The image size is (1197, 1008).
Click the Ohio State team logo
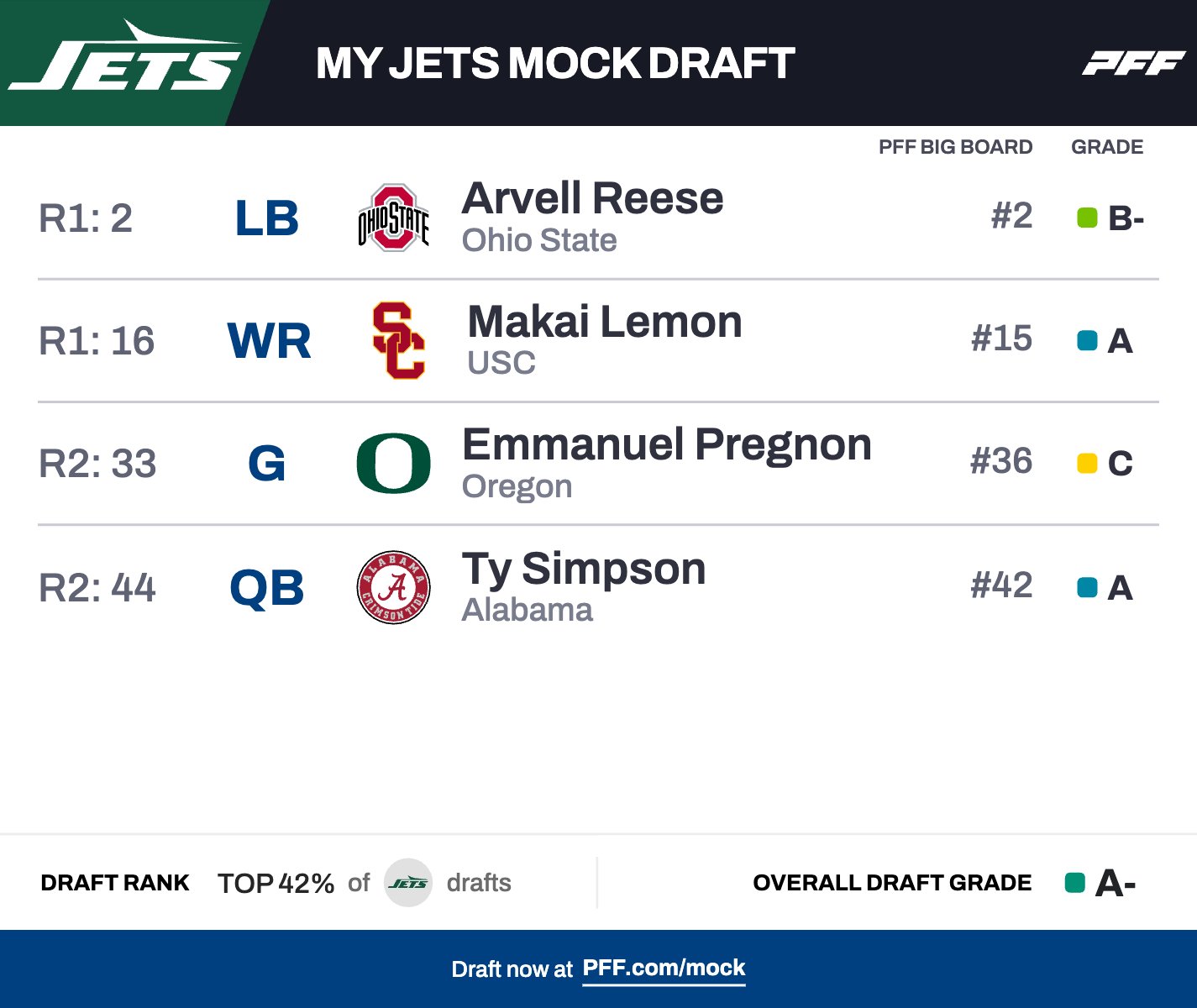[393, 218]
